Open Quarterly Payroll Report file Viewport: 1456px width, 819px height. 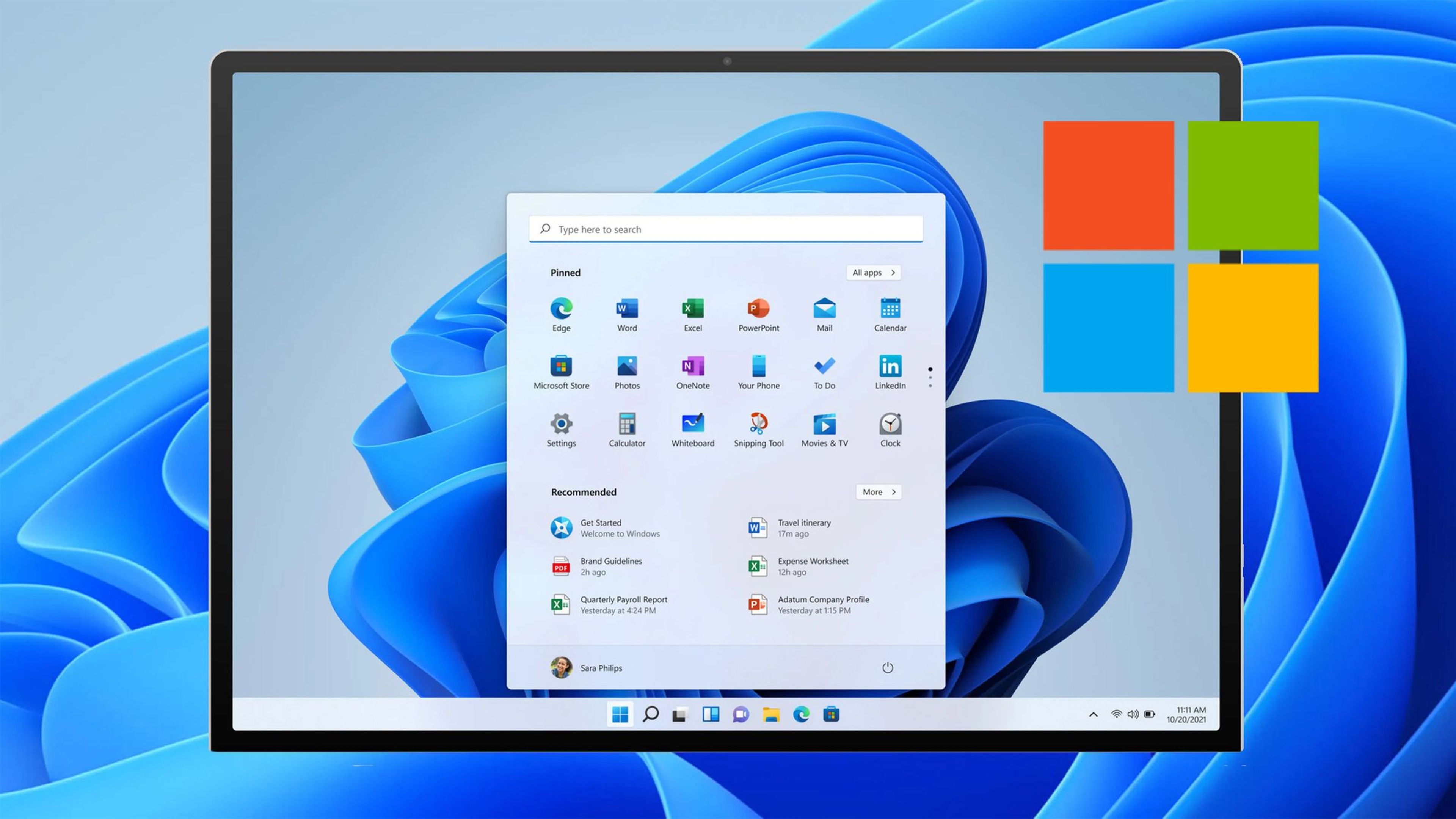pyautogui.click(x=609, y=605)
